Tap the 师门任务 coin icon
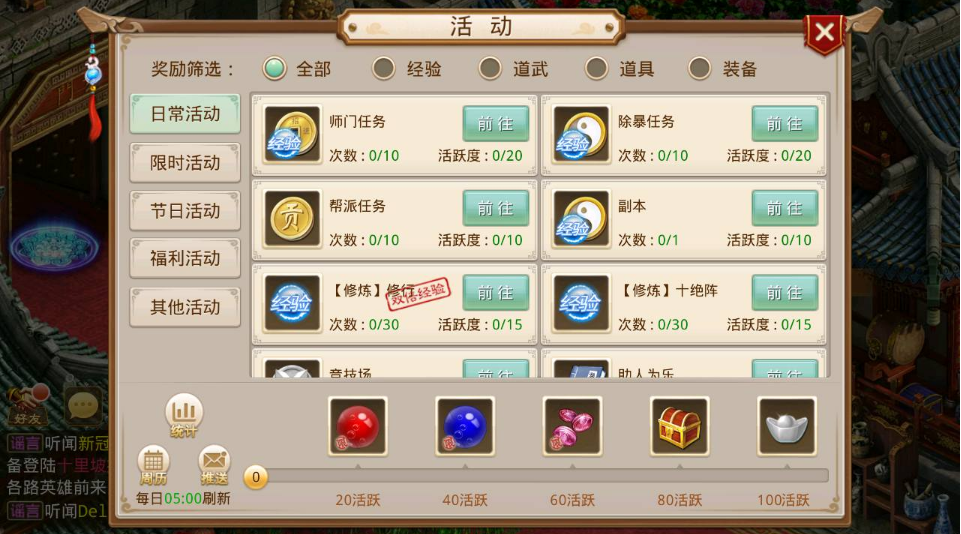This screenshot has width=961, height=534. click(292, 134)
